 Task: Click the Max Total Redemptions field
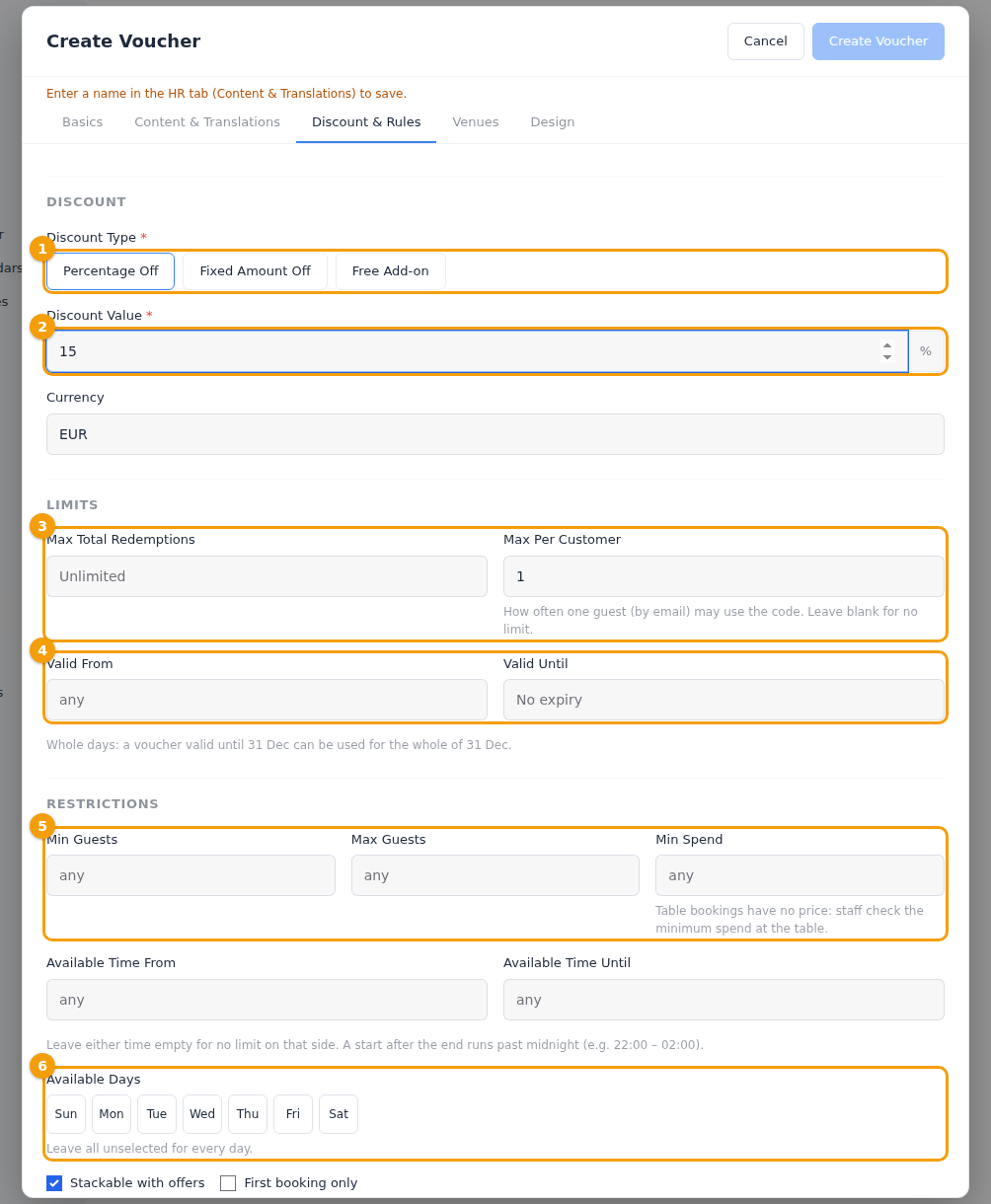tap(267, 576)
